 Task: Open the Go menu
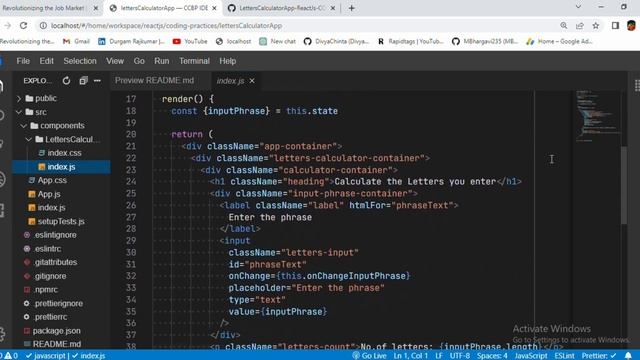[139, 61]
